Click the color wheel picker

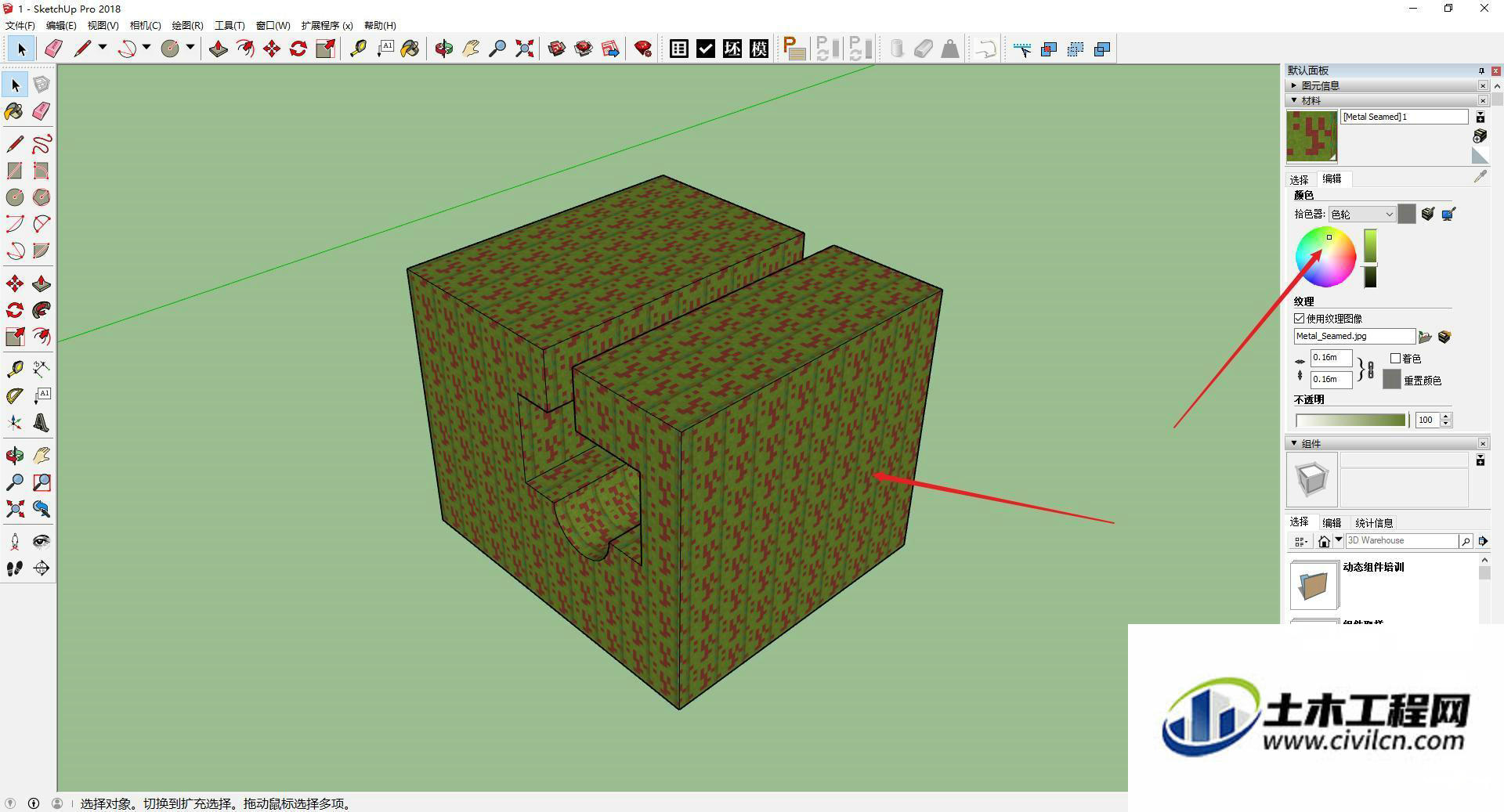(x=1325, y=257)
